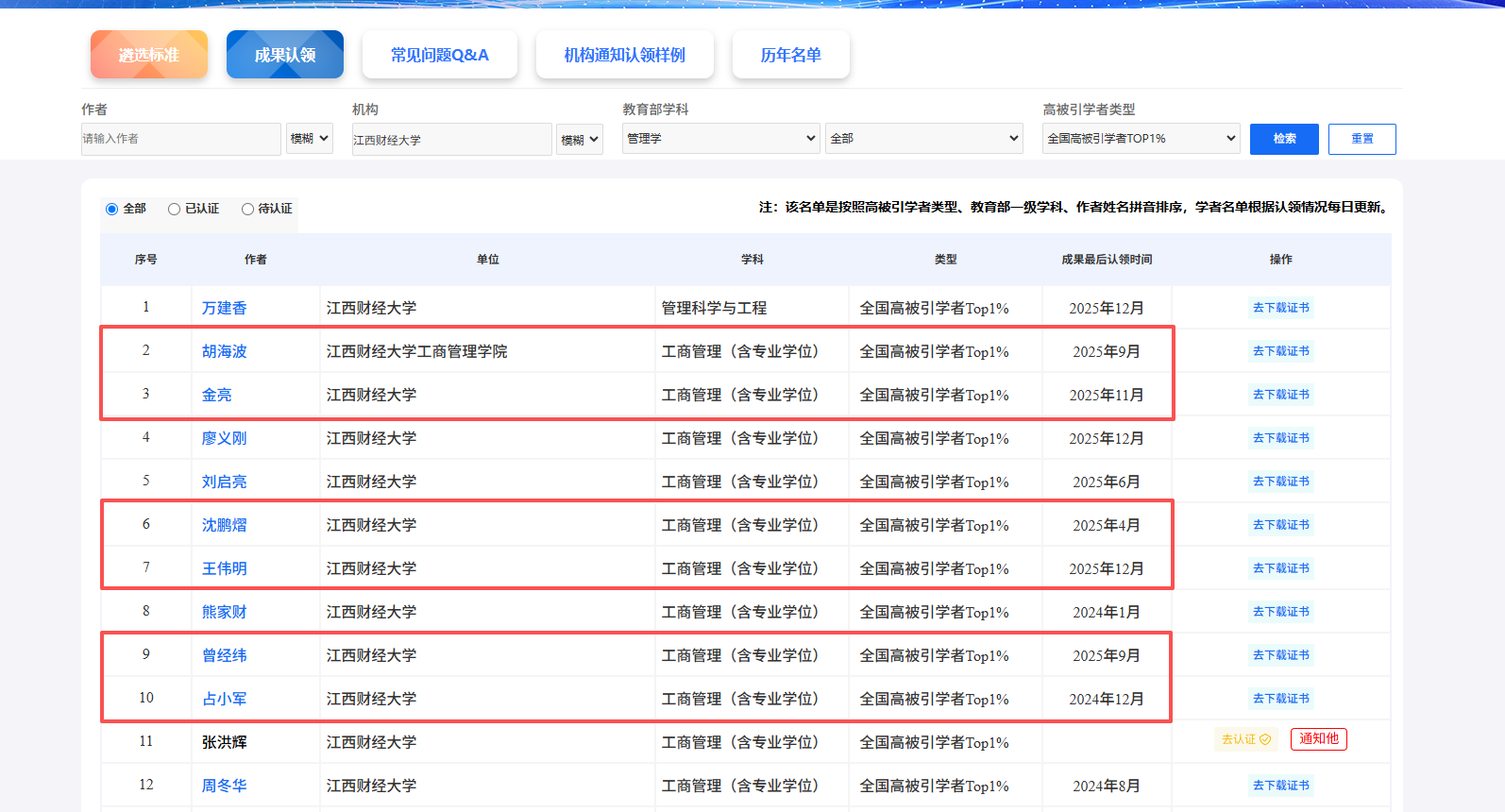Open author link 熊家财
Image resolution: width=1505 pixels, height=812 pixels.
coord(224,612)
